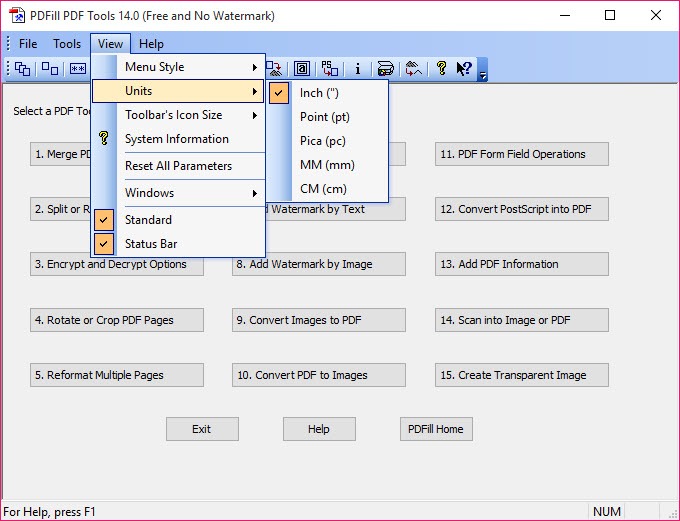Click 'For Help, press F1' status text
Image resolution: width=680 pixels, height=521 pixels.
tap(49, 512)
